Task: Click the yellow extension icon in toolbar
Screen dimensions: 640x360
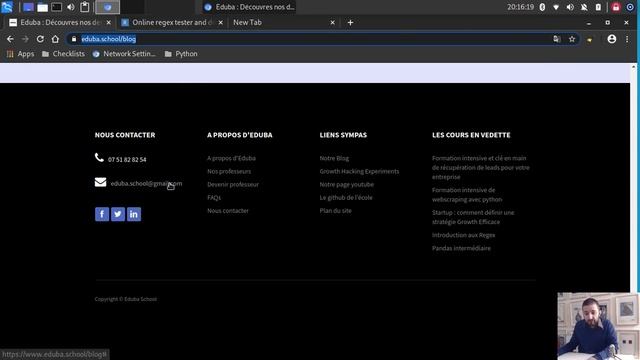Action: click(589, 40)
